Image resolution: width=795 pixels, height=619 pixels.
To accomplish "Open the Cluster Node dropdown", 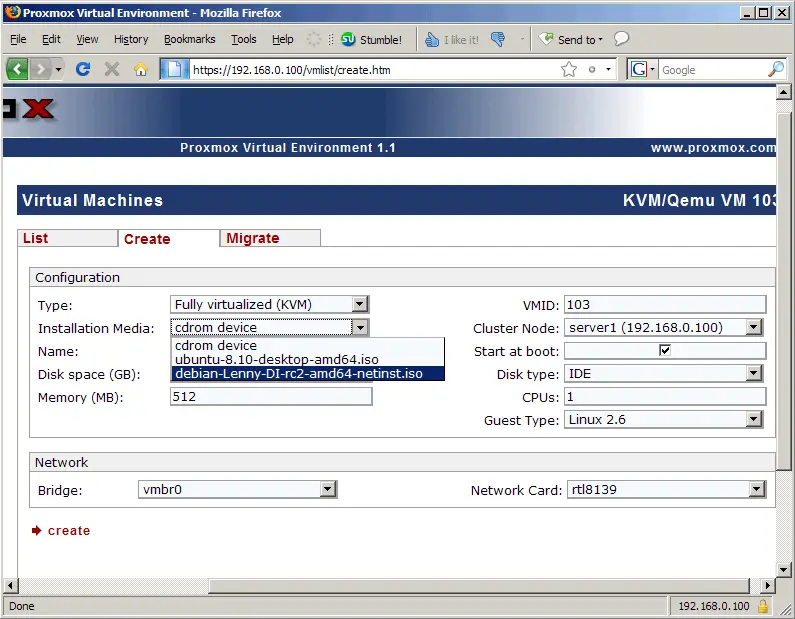I will [x=663, y=327].
